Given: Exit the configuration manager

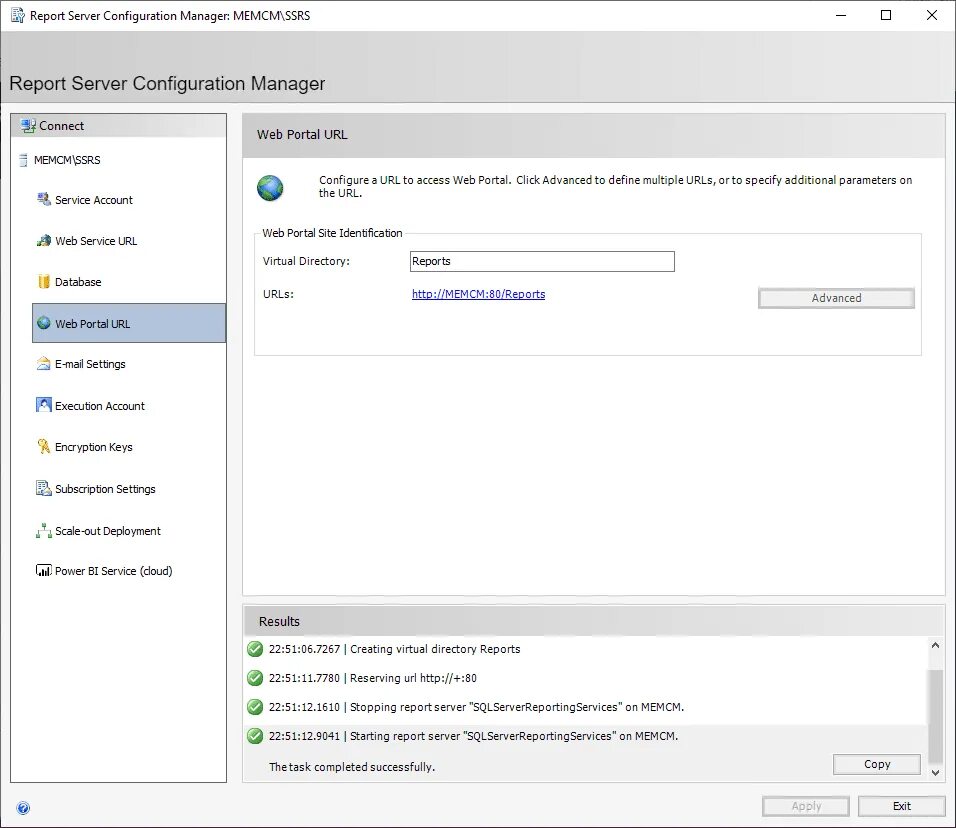Looking at the screenshot, I should (x=901, y=805).
